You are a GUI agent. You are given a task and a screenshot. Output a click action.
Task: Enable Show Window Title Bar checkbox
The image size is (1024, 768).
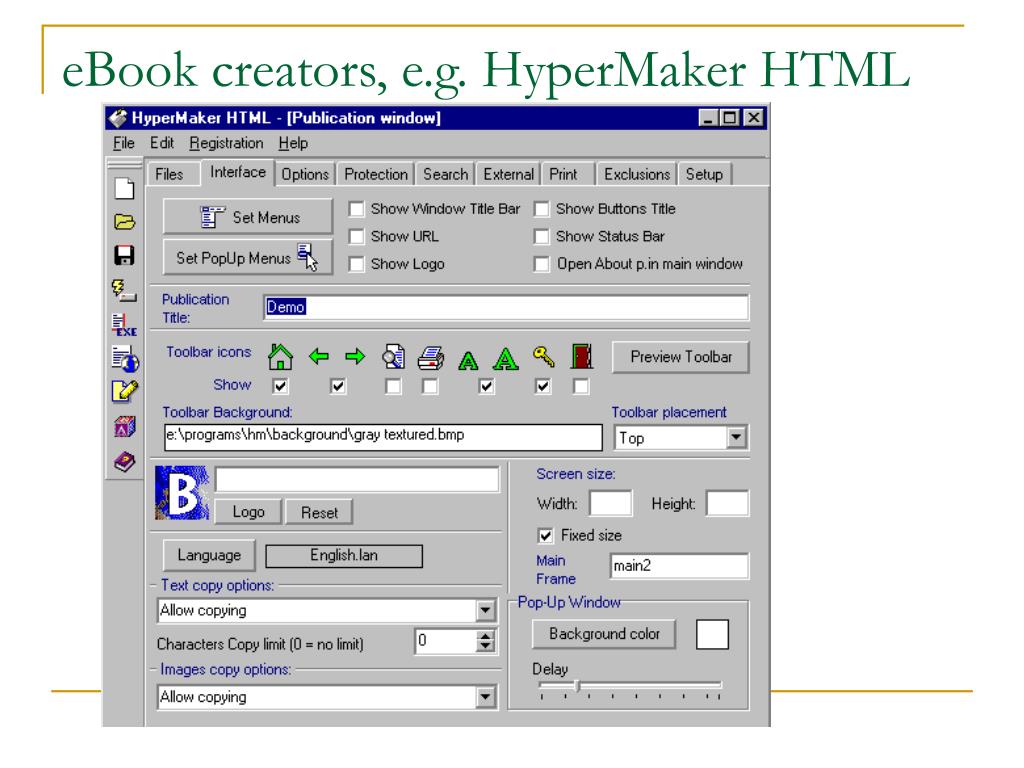point(357,209)
